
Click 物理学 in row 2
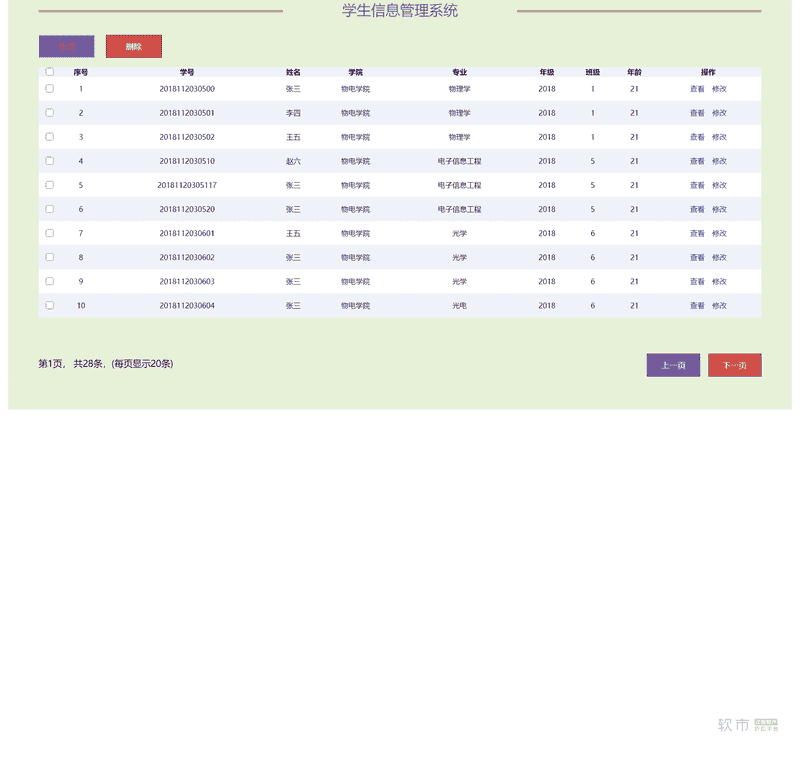(x=459, y=113)
